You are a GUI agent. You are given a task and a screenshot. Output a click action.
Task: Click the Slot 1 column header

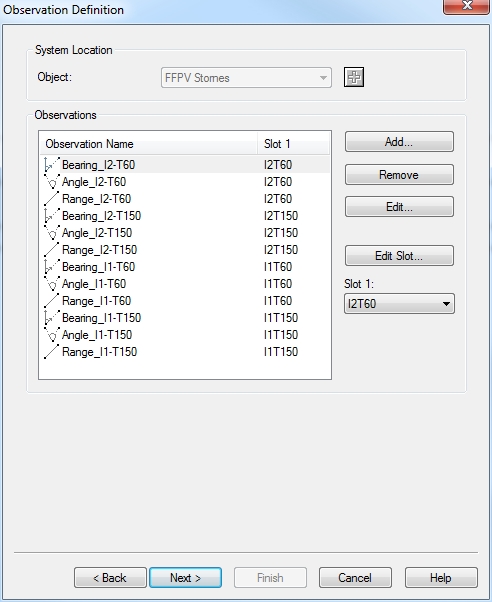[293, 144]
